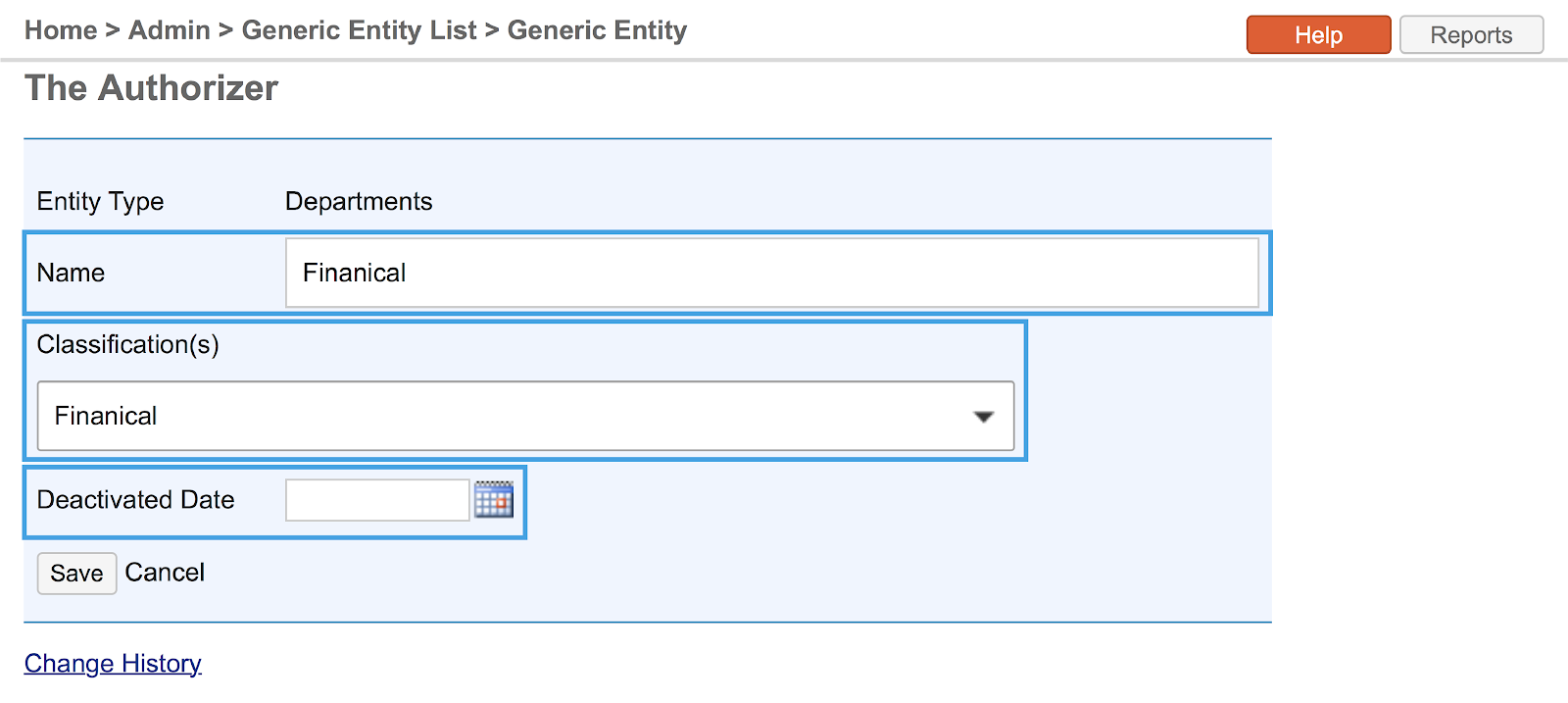Viewport: 1568px width, 703px height.
Task: Click the Name field label
Action: click(71, 273)
